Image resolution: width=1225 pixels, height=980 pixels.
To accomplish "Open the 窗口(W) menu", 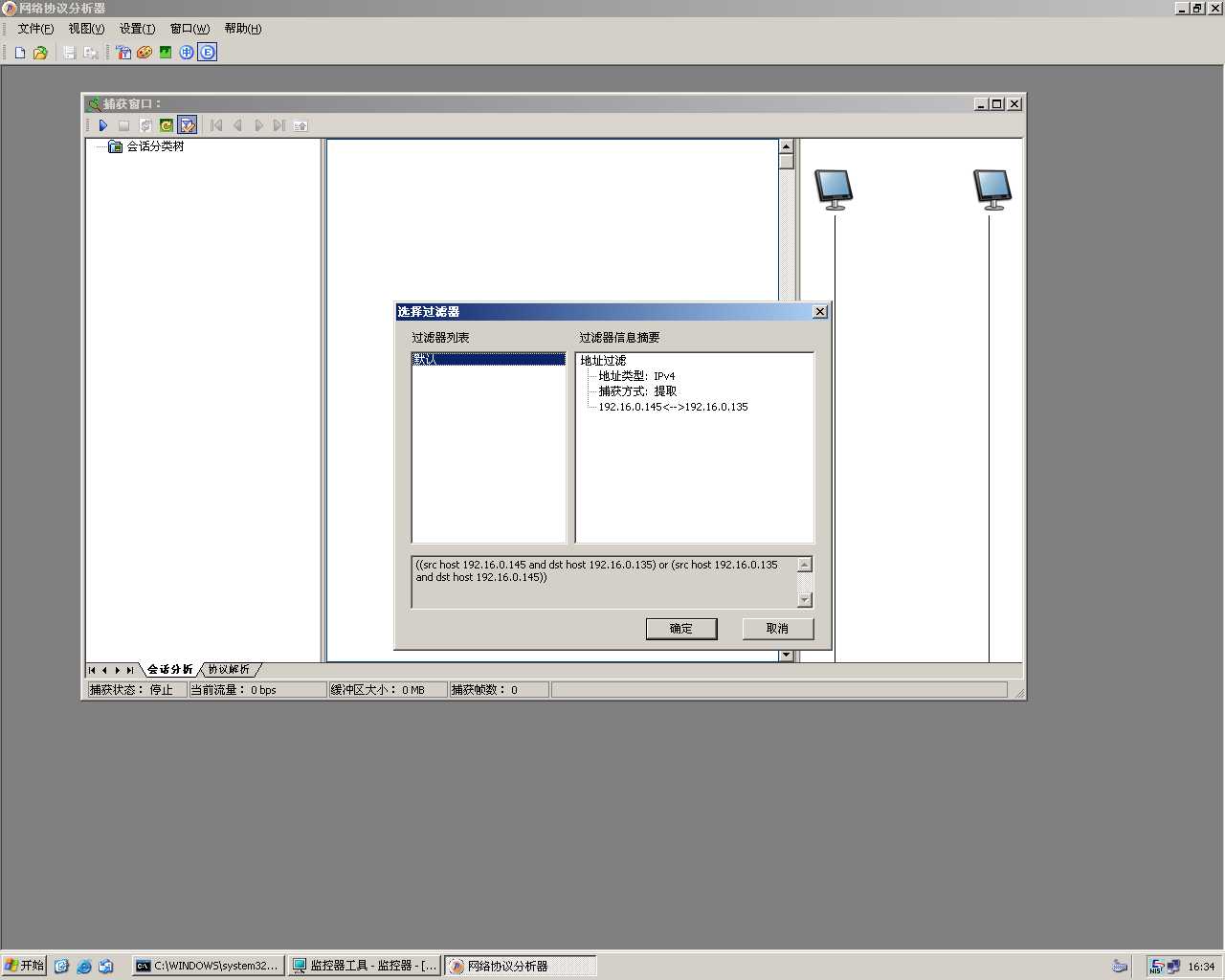I will [189, 29].
